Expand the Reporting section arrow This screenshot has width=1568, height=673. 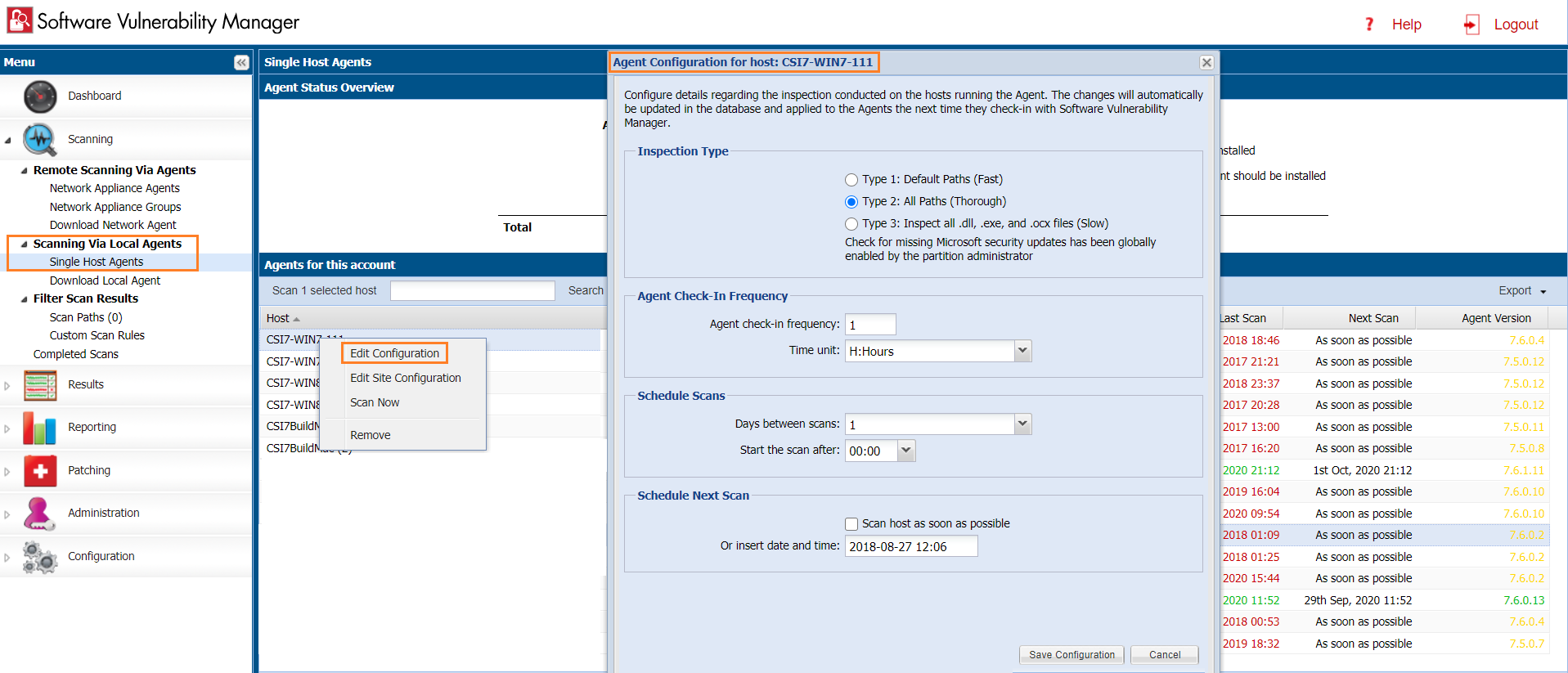[7, 428]
